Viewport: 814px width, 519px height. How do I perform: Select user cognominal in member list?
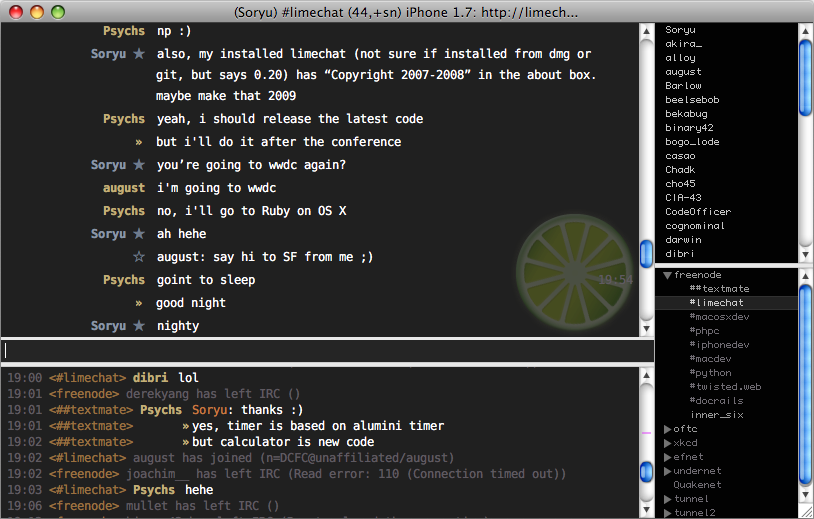coord(695,226)
